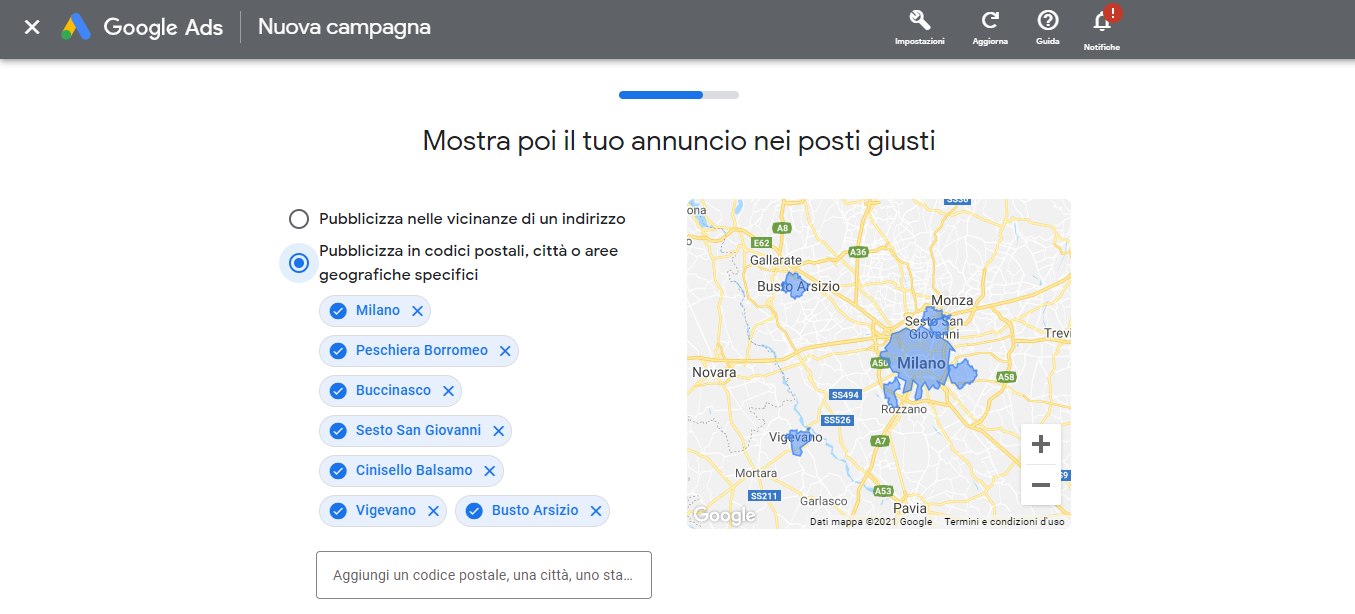Remove Peschiera Borromeo from locations
The image size is (1355, 614).
click(x=505, y=351)
